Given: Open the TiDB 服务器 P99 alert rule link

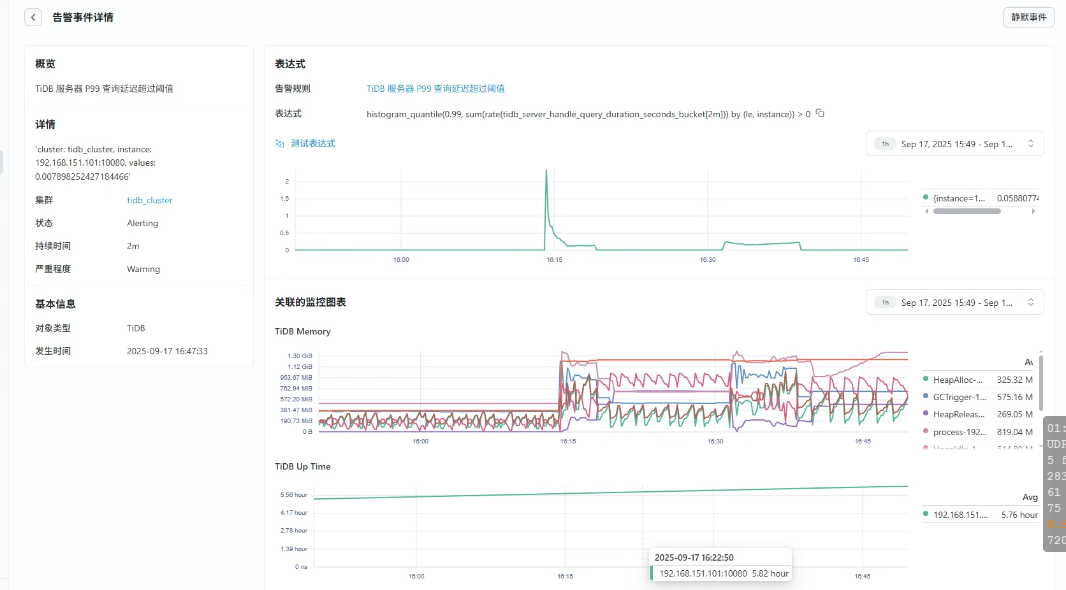Looking at the screenshot, I should coord(435,89).
